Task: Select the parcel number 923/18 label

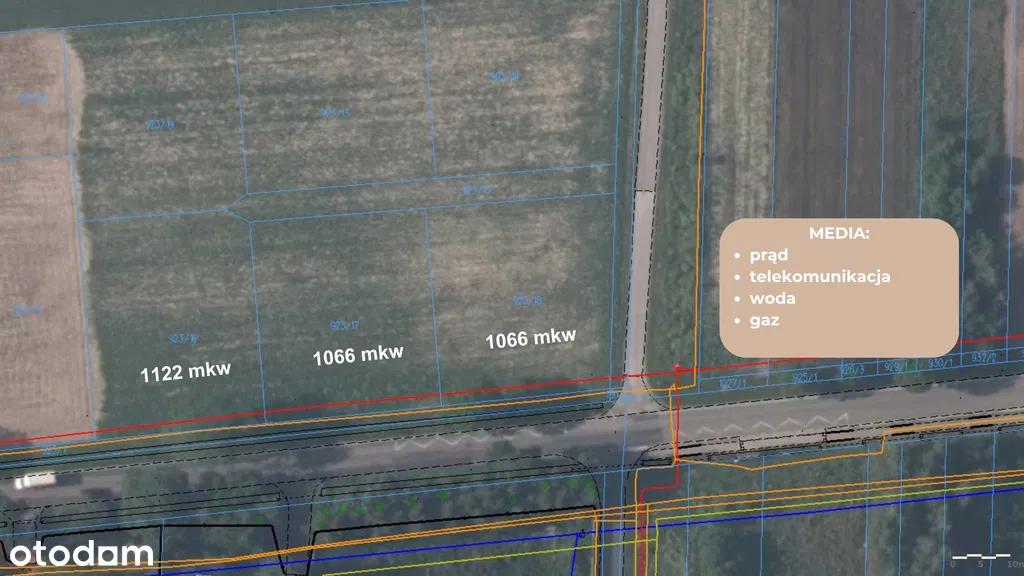Action: coord(526,300)
